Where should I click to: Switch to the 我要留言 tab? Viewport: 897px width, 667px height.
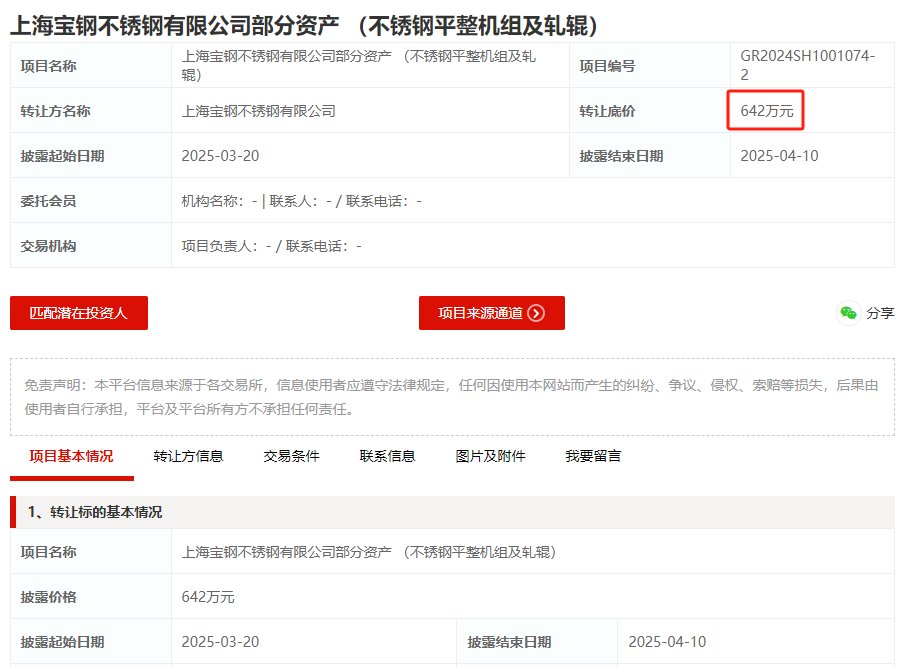click(x=593, y=456)
